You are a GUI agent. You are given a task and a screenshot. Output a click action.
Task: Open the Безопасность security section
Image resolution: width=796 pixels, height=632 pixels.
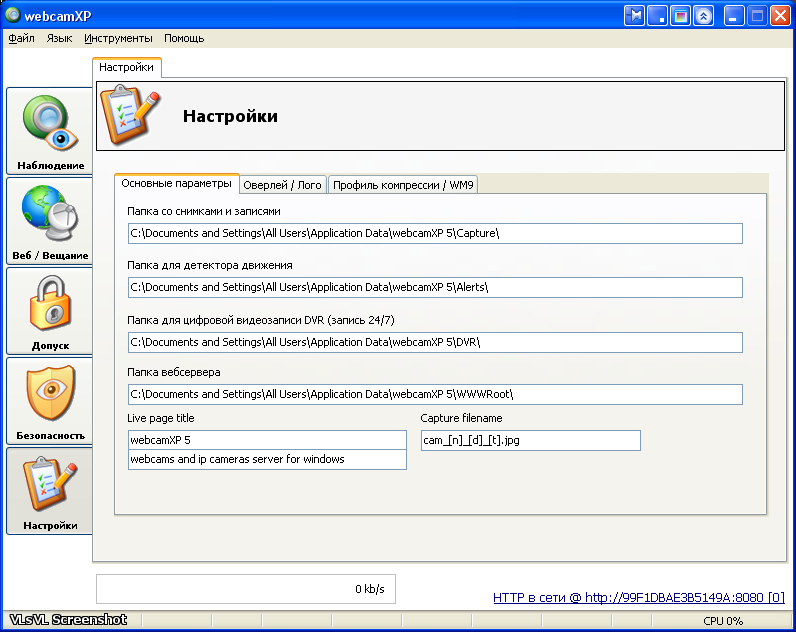pyautogui.click(x=50, y=401)
